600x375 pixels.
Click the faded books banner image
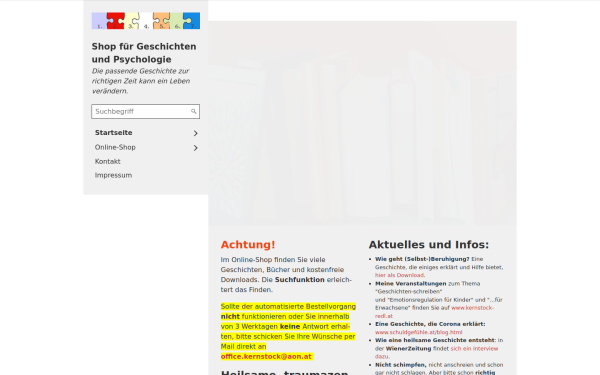pyautogui.click(x=362, y=123)
